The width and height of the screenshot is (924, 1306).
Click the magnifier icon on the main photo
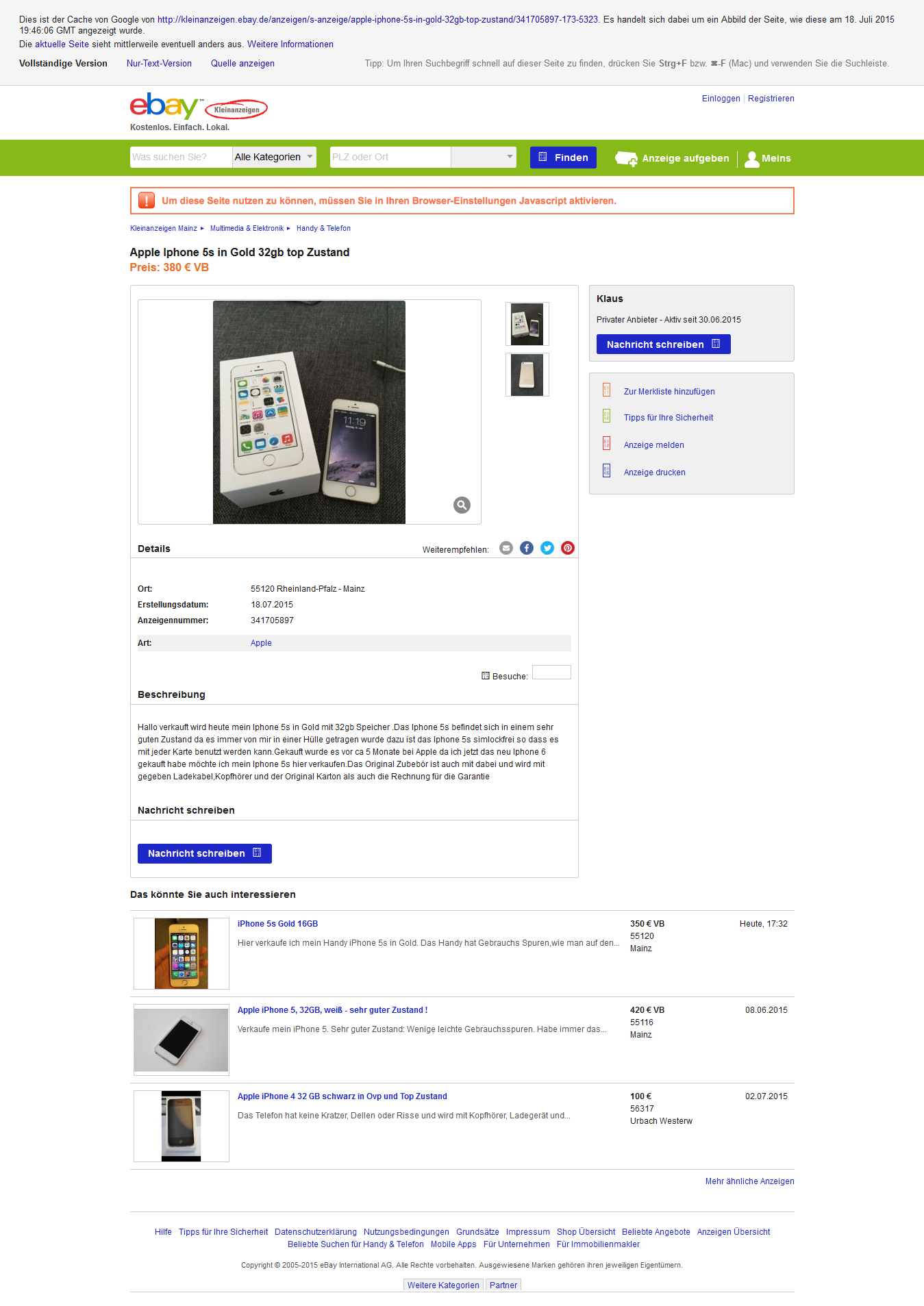pyautogui.click(x=462, y=505)
